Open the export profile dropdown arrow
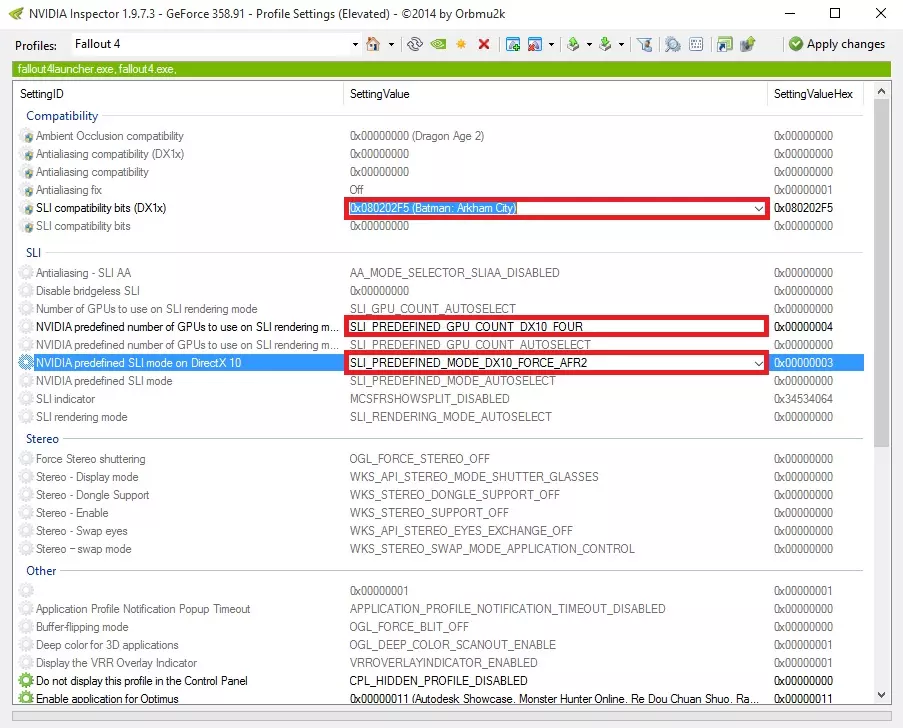The width and height of the screenshot is (903, 728). (589, 44)
